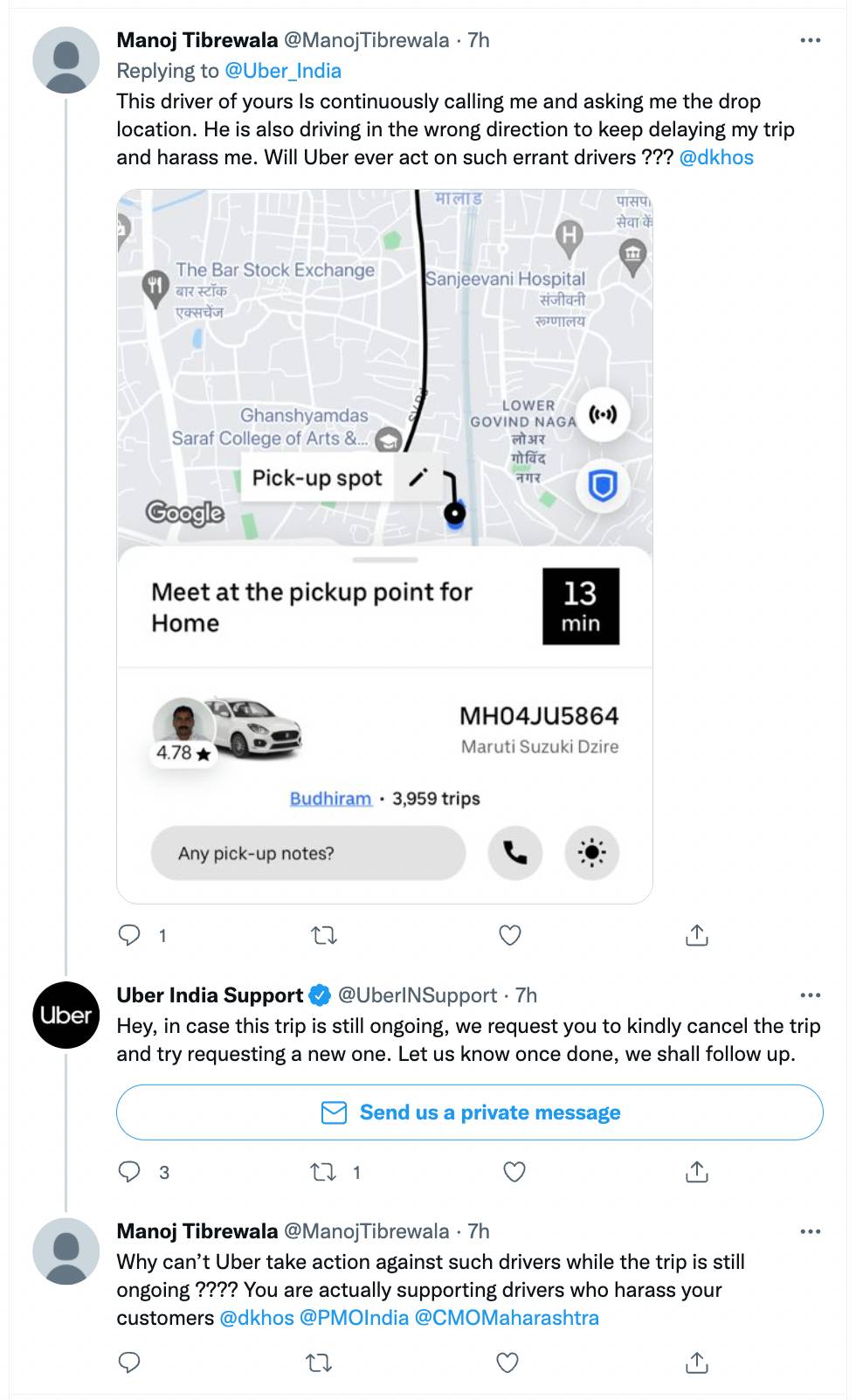The image size is (856, 1400).
Task: Like the first tweet by Manoj Tibrewala
Action: tap(510, 935)
